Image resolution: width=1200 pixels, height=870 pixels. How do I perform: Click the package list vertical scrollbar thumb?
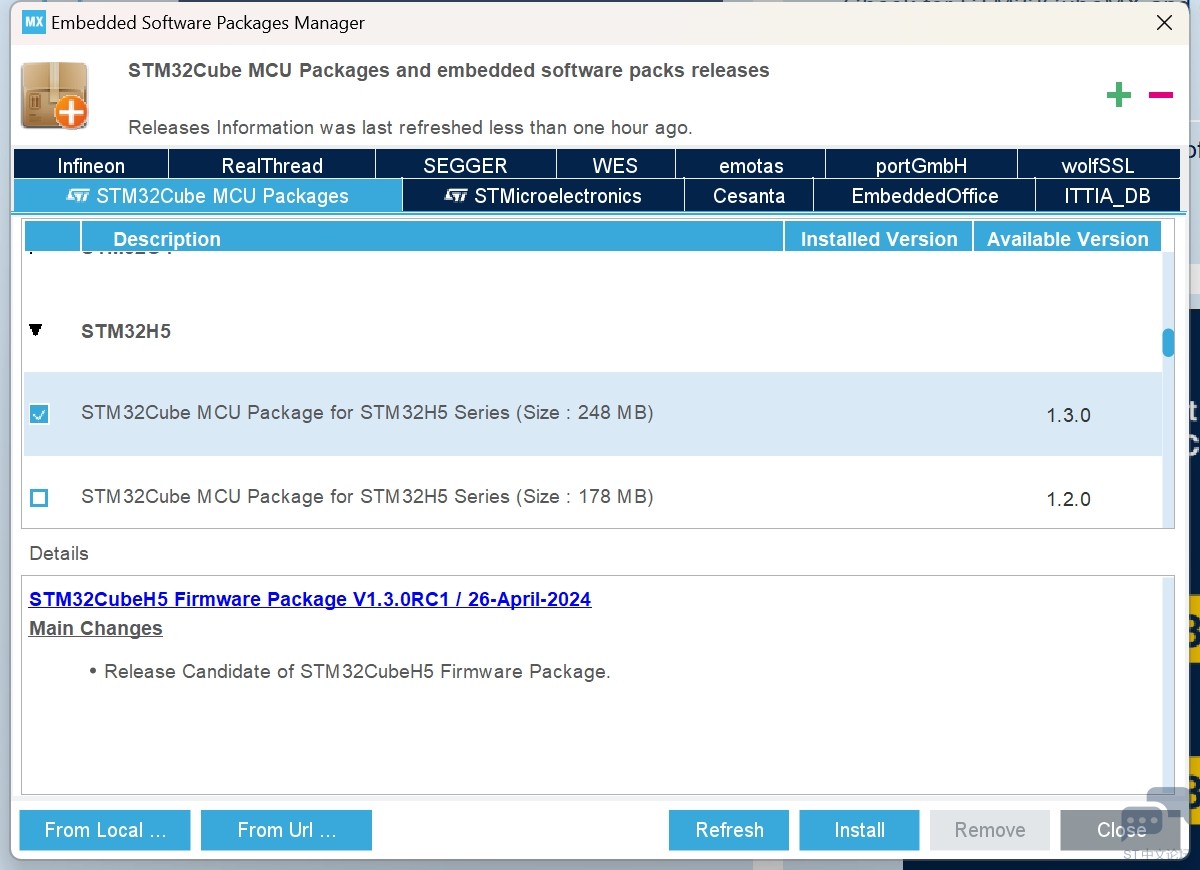[1168, 343]
